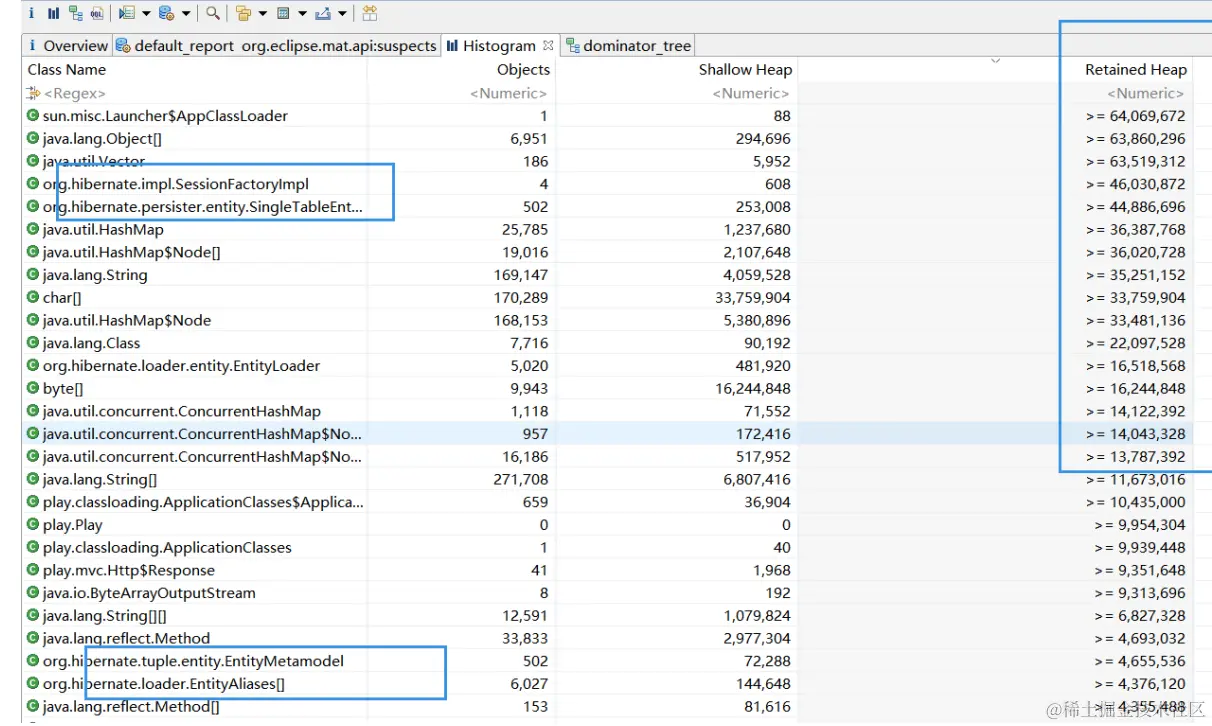
Task: Run expert system test reports icon
Action: click(167, 14)
